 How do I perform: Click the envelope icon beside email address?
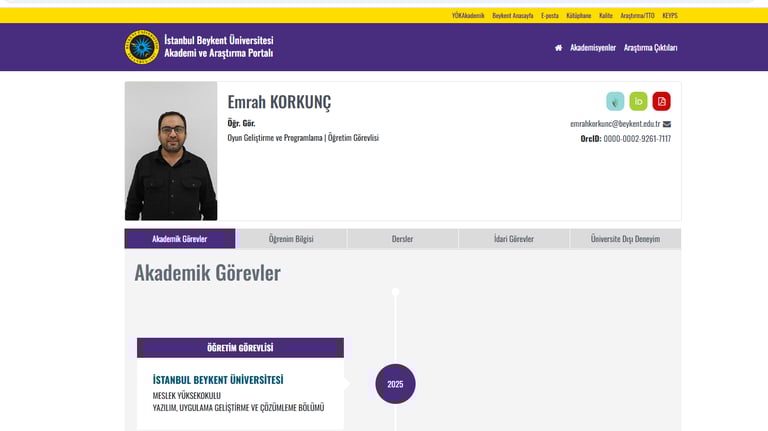click(667, 124)
